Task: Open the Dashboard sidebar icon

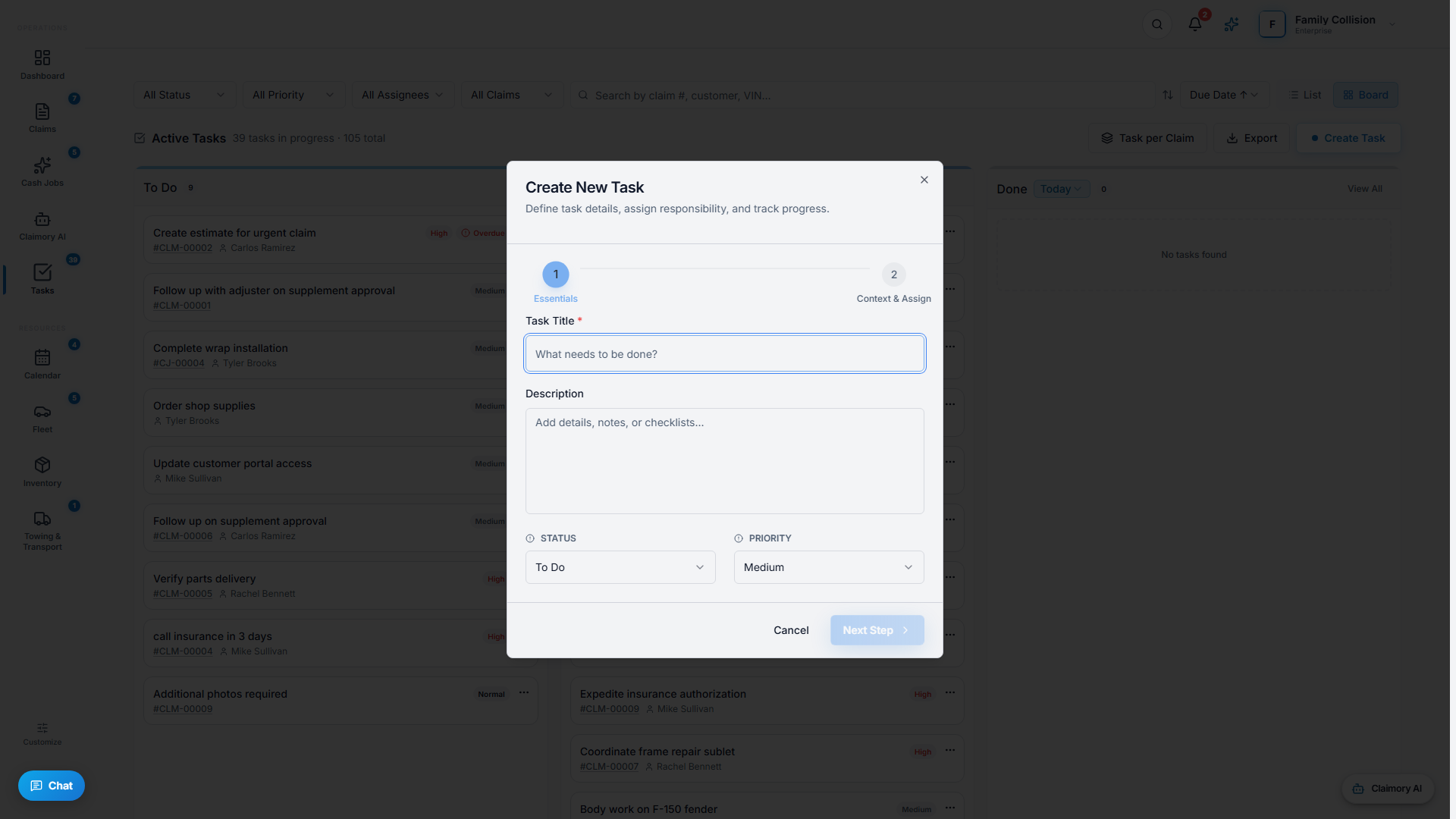Action: (x=42, y=58)
